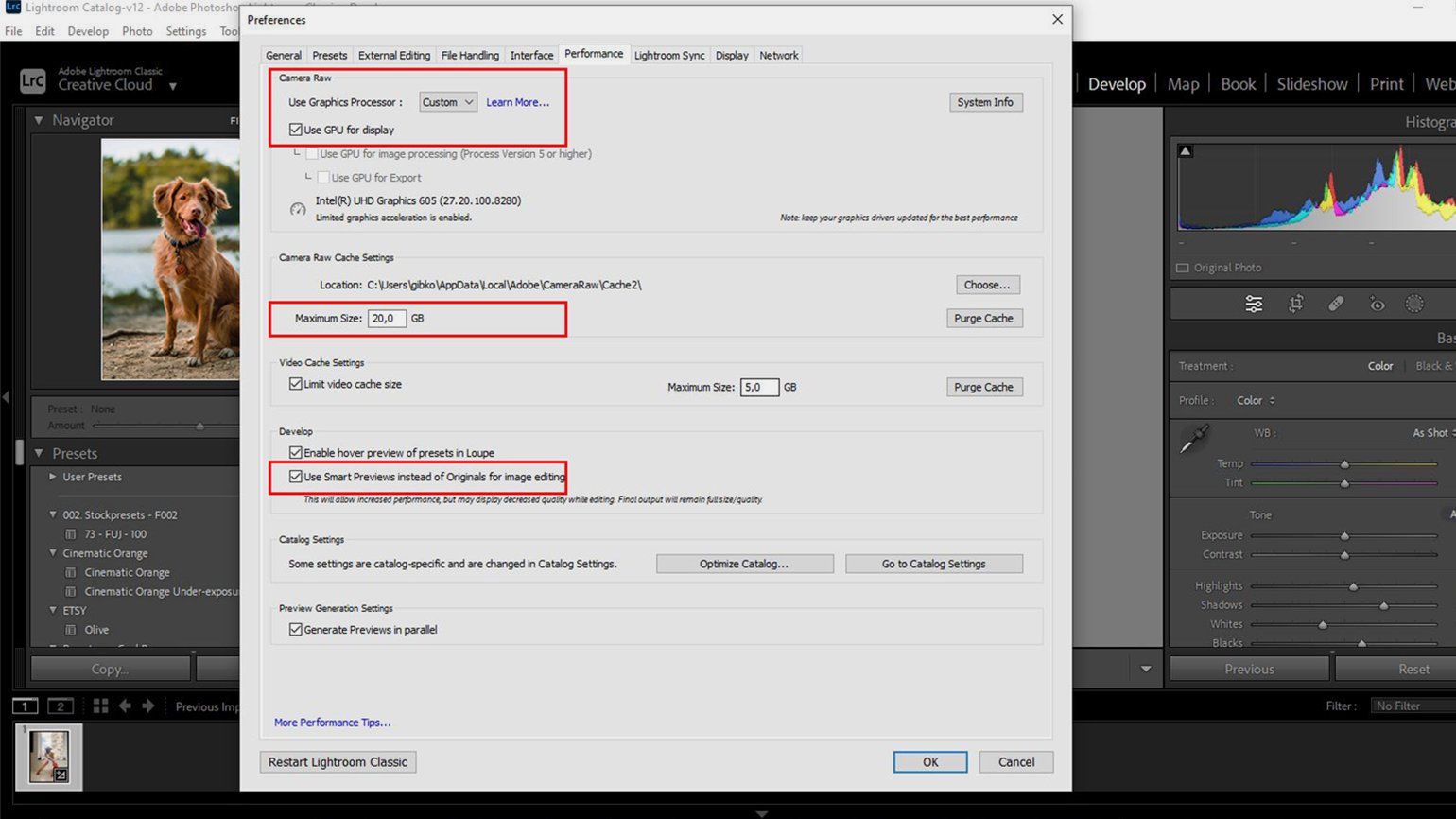
Task: Open toolbar options down arrow near Previous
Action: tap(1146, 669)
